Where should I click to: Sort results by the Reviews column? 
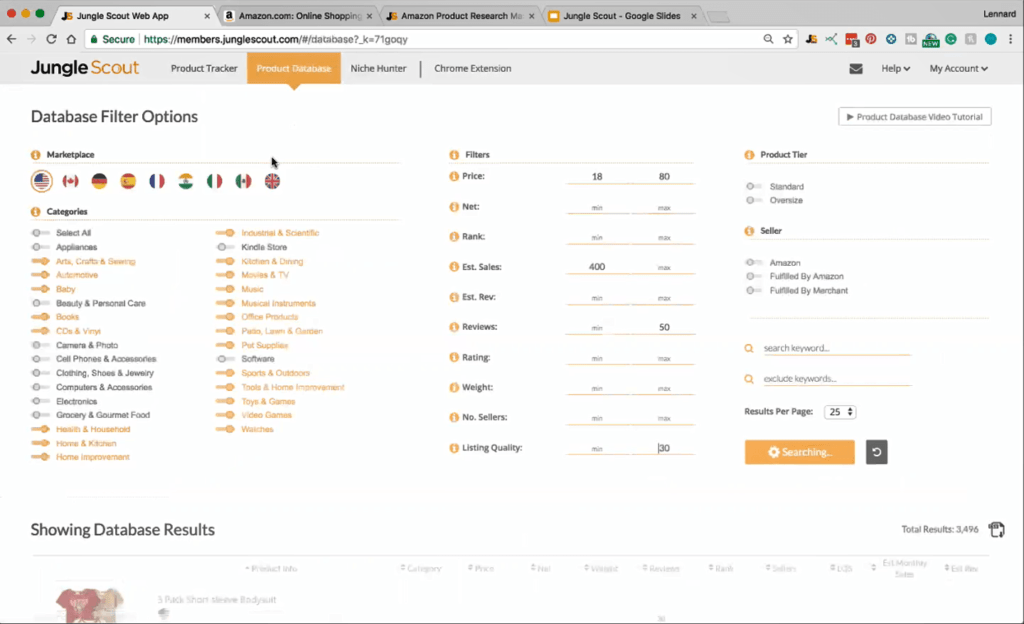661,569
